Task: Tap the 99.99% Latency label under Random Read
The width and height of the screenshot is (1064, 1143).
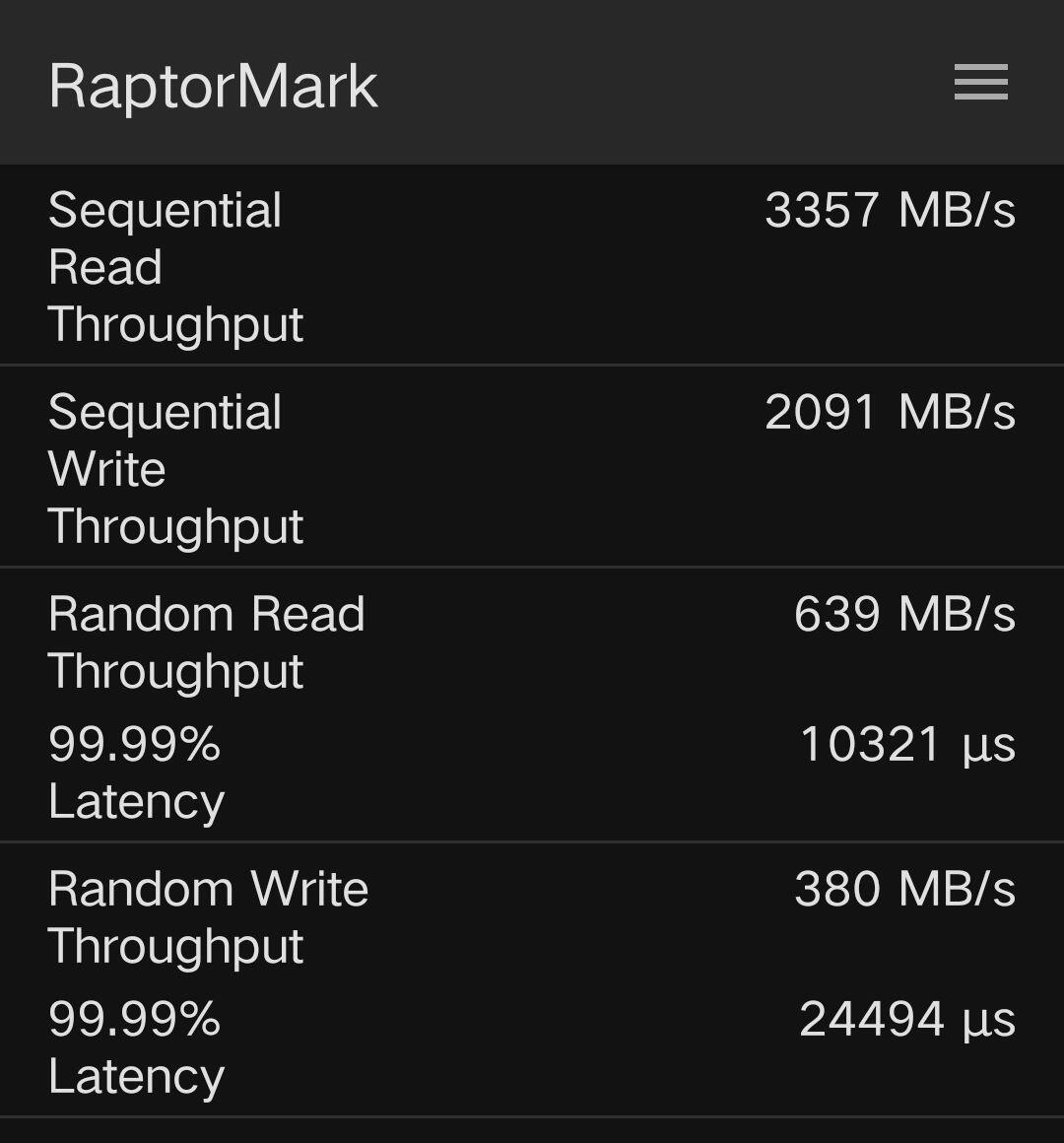Action: click(x=136, y=772)
